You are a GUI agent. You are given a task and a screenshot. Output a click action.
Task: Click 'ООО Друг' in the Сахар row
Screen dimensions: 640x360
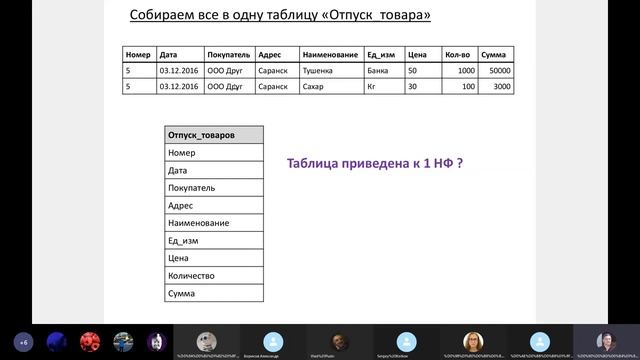tap(229, 86)
